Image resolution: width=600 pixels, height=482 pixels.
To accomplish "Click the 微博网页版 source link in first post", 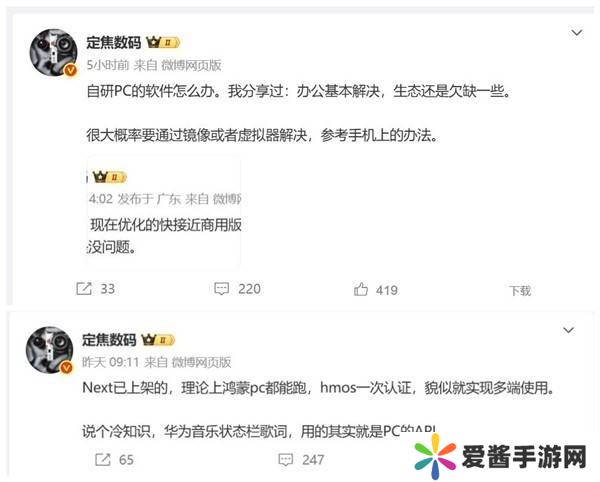I will point(191,65).
